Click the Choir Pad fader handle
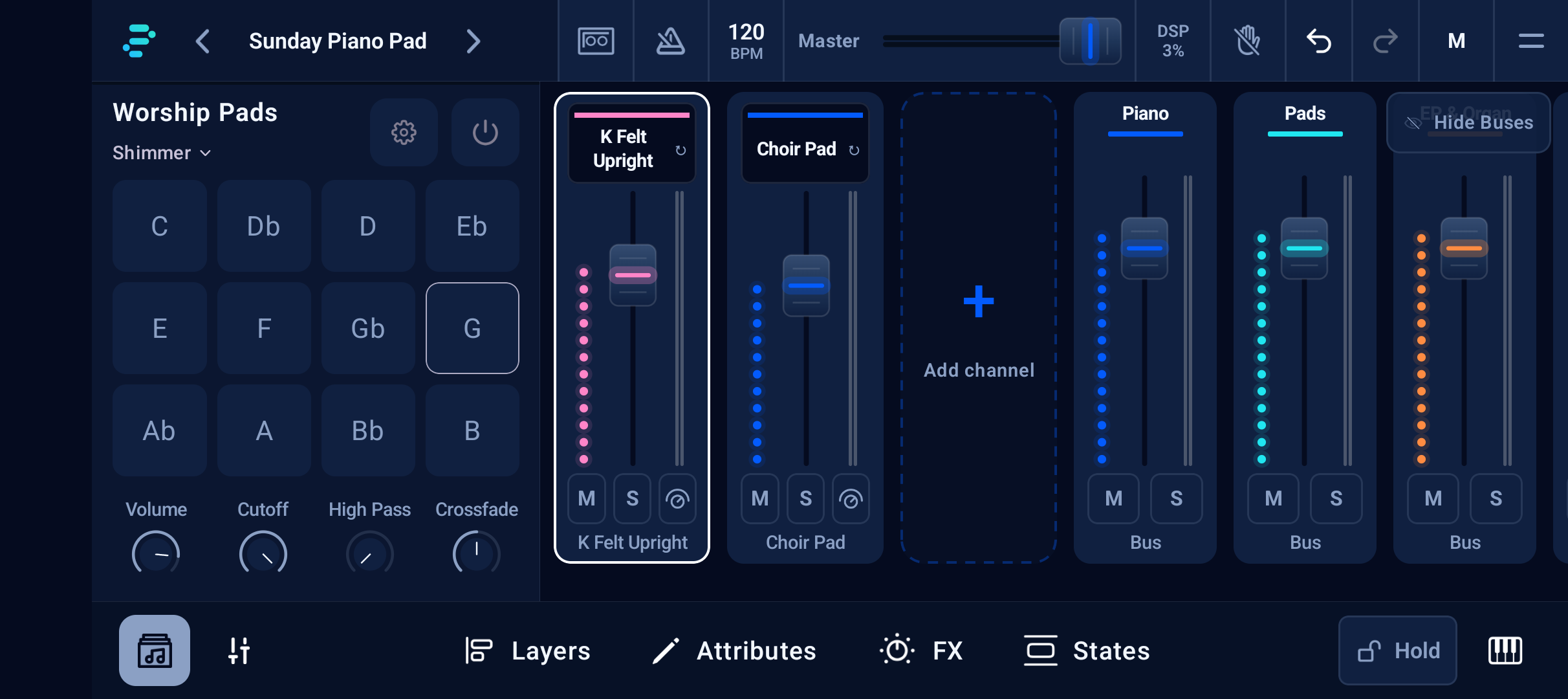The height and width of the screenshot is (699, 1568). [806, 285]
